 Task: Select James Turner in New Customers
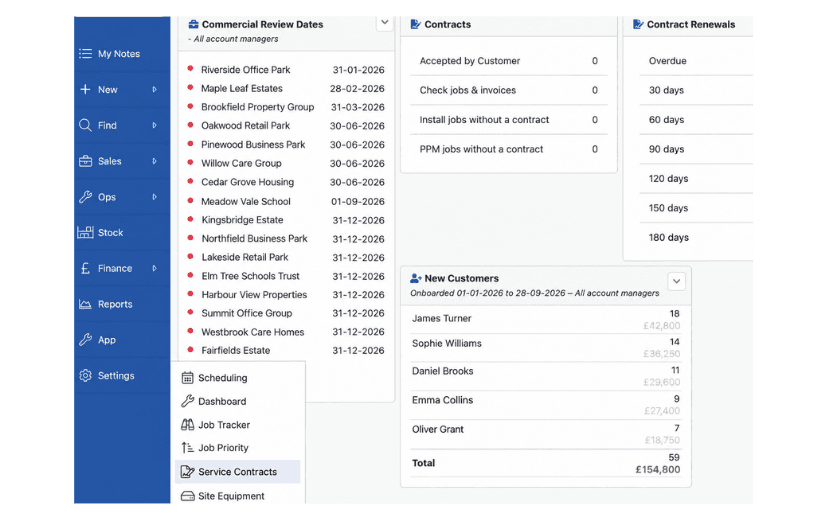pos(546,320)
